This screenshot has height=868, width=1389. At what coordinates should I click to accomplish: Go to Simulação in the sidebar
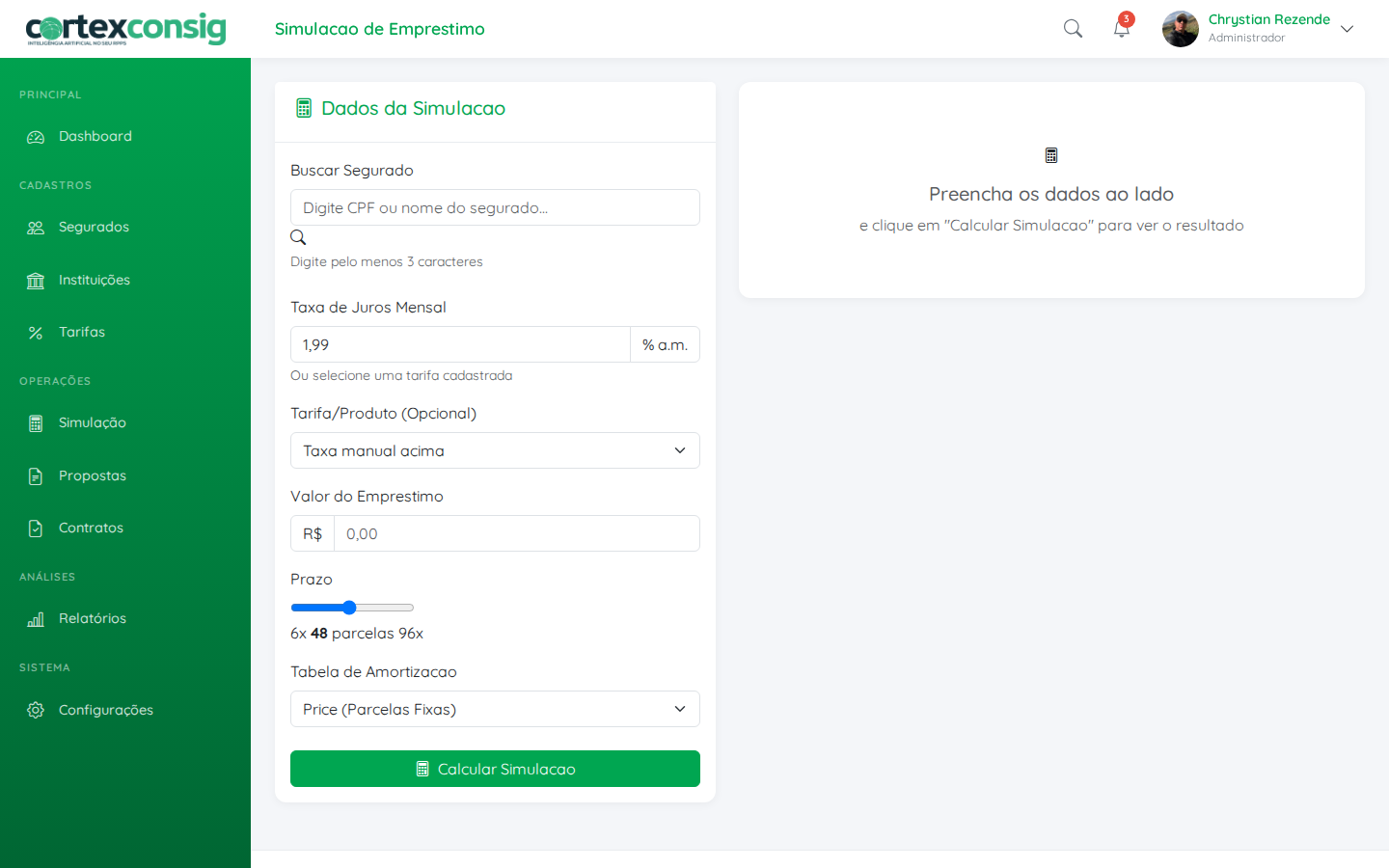coord(92,422)
